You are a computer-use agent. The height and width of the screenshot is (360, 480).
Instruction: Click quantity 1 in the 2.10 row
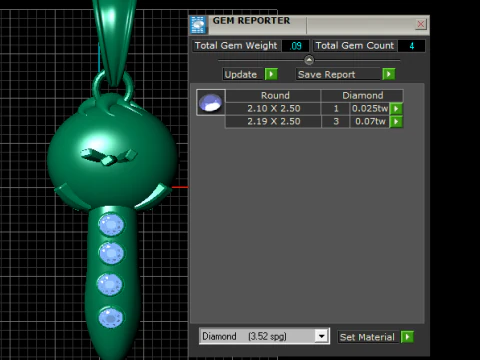point(336,109)
